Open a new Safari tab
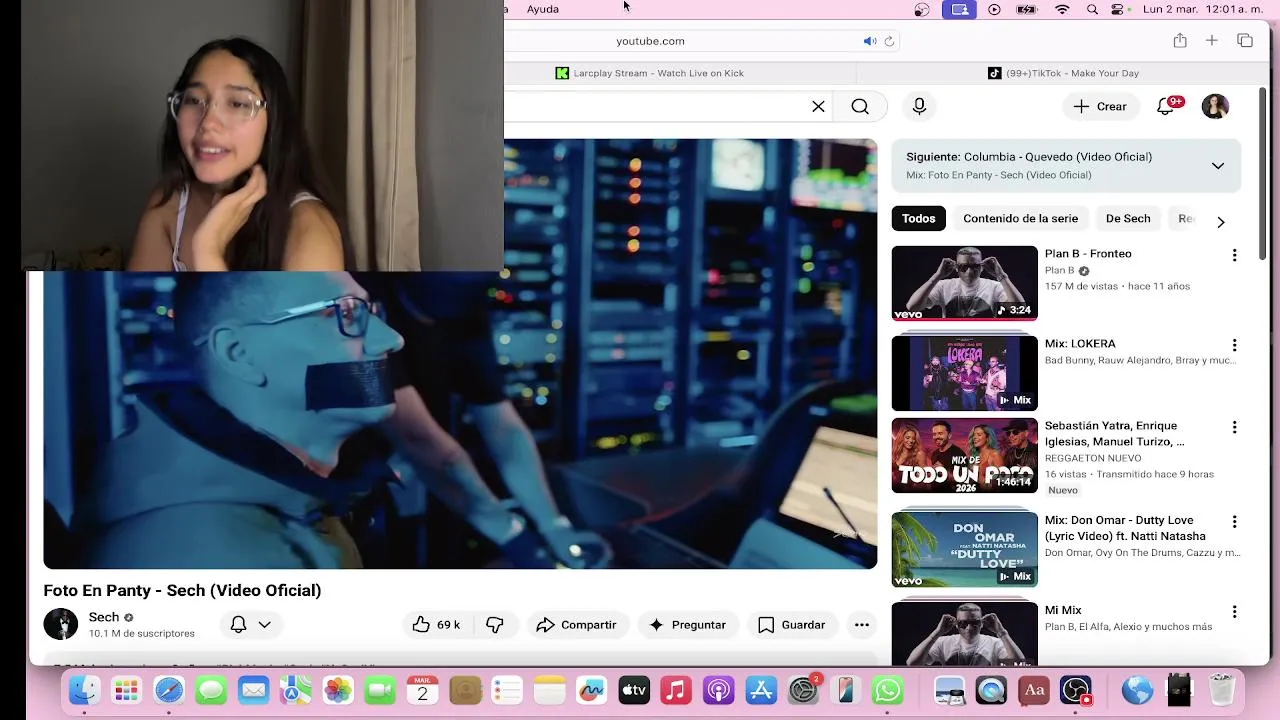1280x720 pixels. pos(1211,41)
